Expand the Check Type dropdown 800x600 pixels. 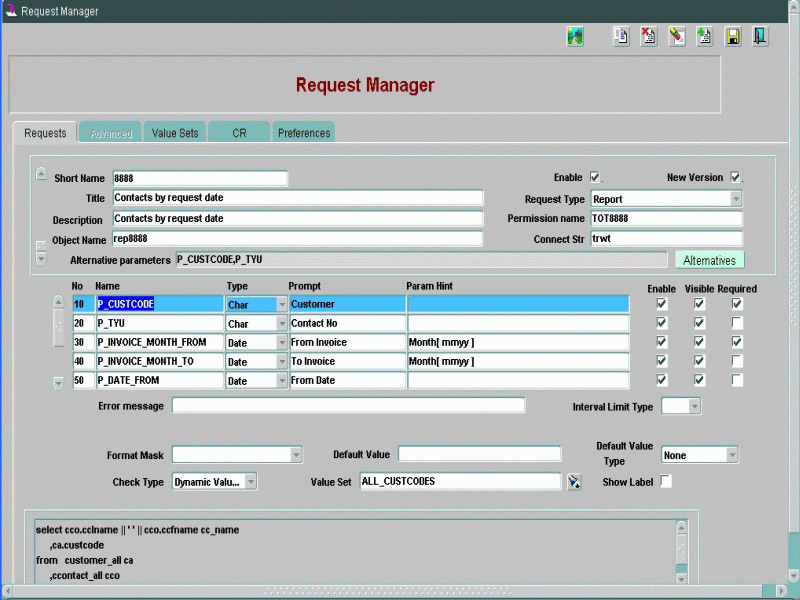click(x=250, y=482)
